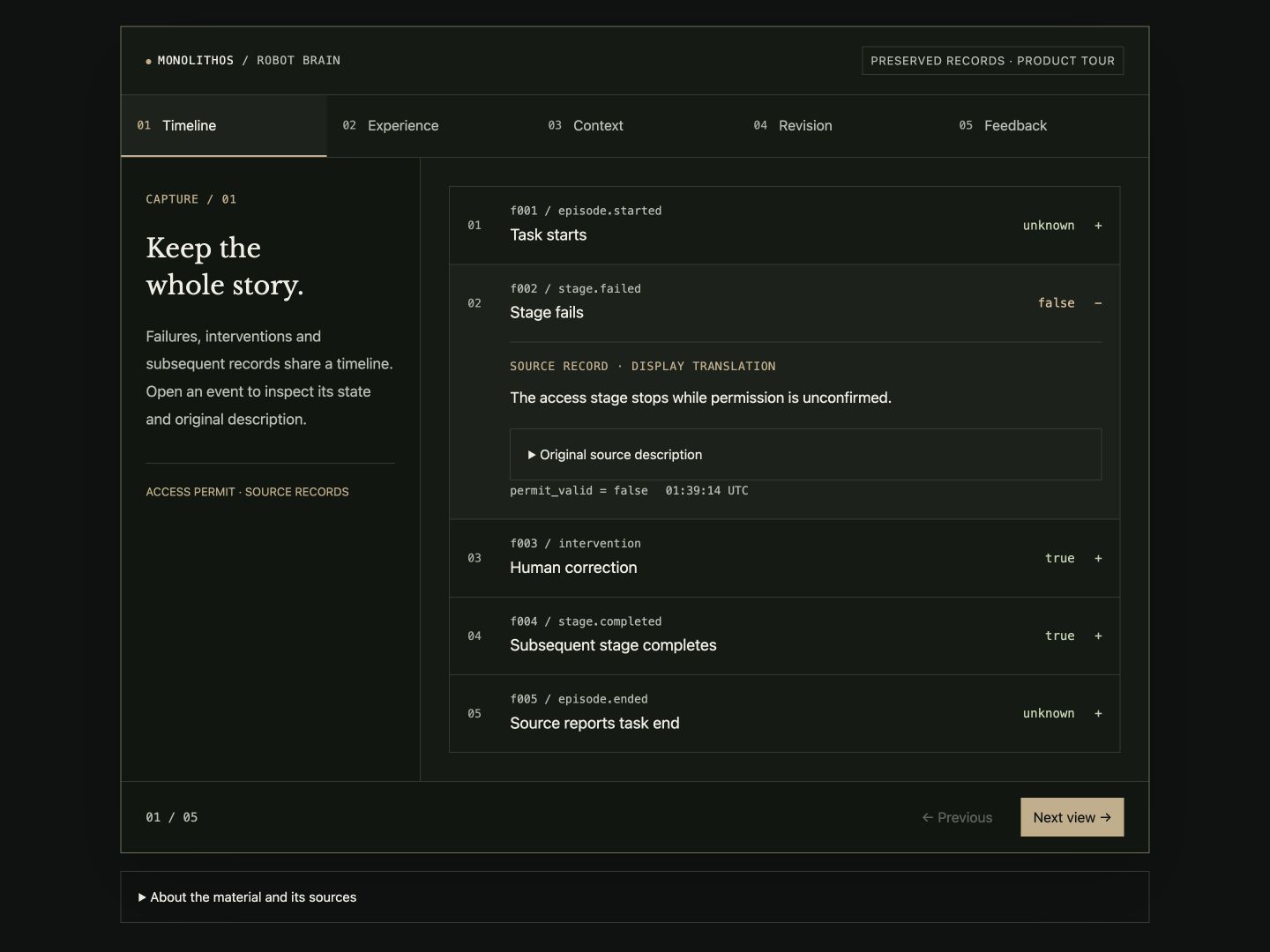Click the 'true' status of Subsequent stage completes

pos(1059,636)
